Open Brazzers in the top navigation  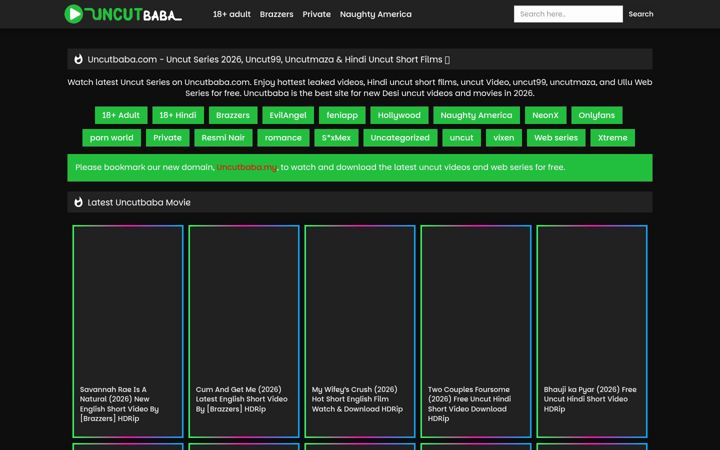point(276,14)
